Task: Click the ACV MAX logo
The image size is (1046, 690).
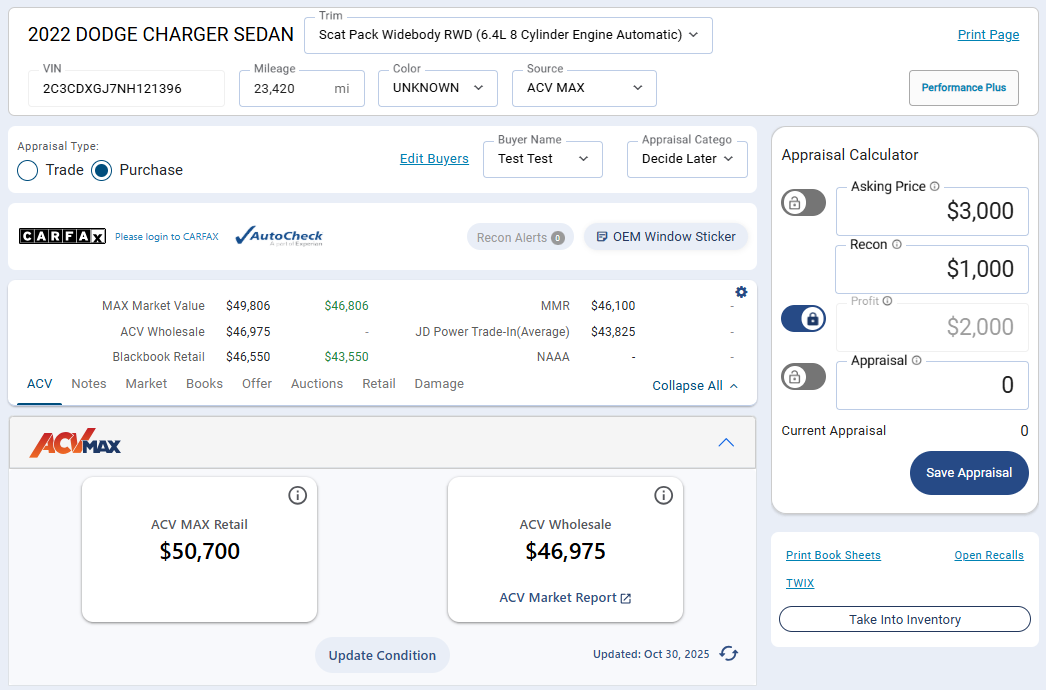Action: click(x=75, y=443)
